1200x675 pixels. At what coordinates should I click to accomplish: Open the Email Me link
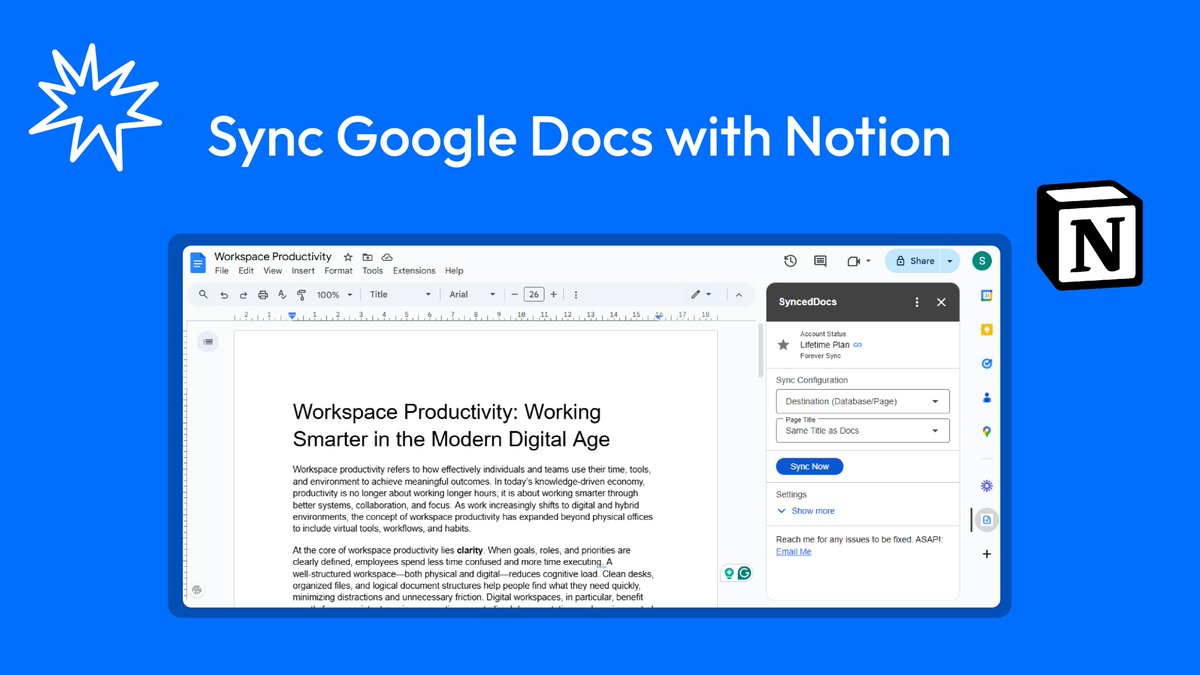pyautogui.click(x=793, y=552)
